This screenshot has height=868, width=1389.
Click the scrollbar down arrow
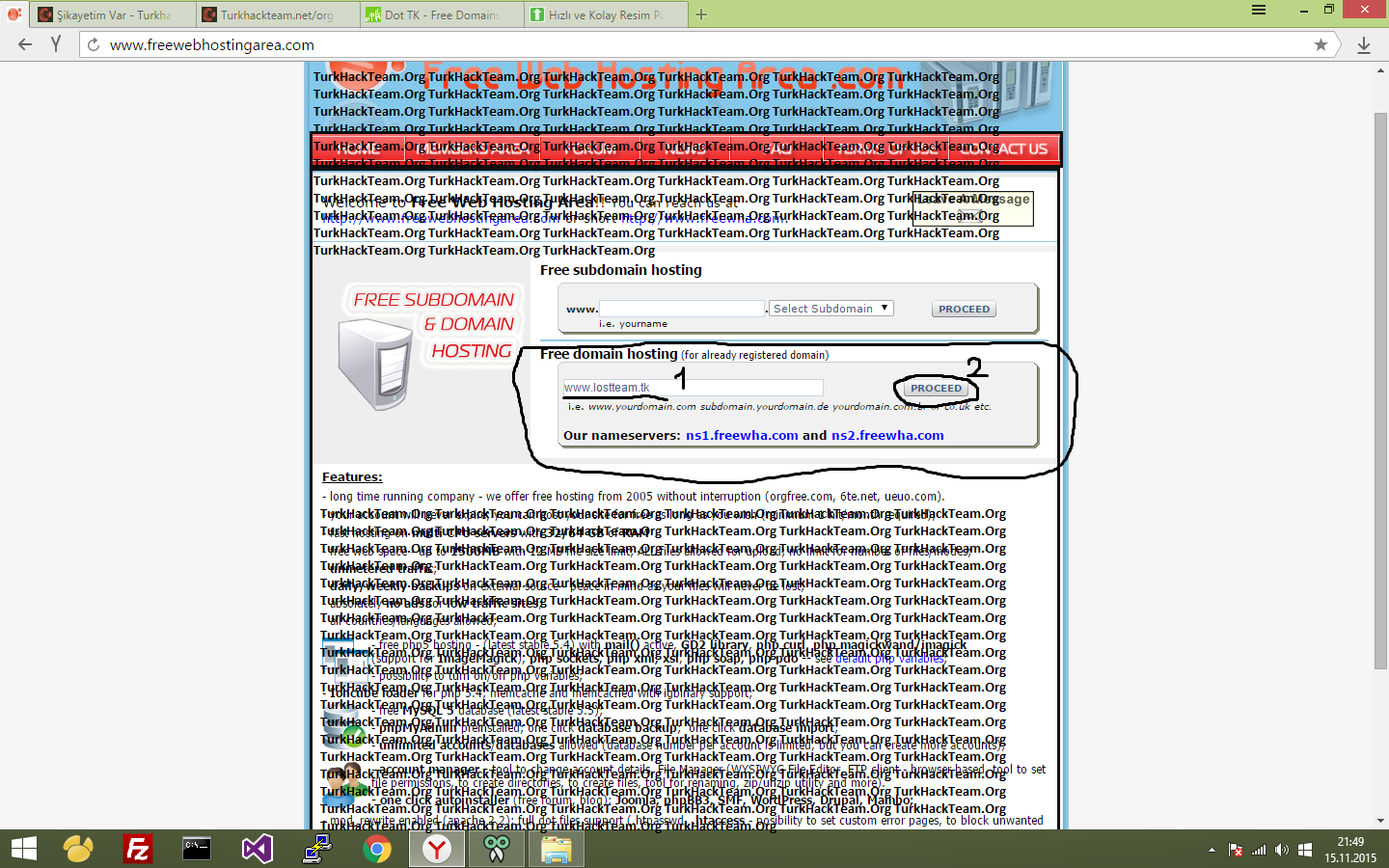pyautogui.click(x=1380, y=821)
